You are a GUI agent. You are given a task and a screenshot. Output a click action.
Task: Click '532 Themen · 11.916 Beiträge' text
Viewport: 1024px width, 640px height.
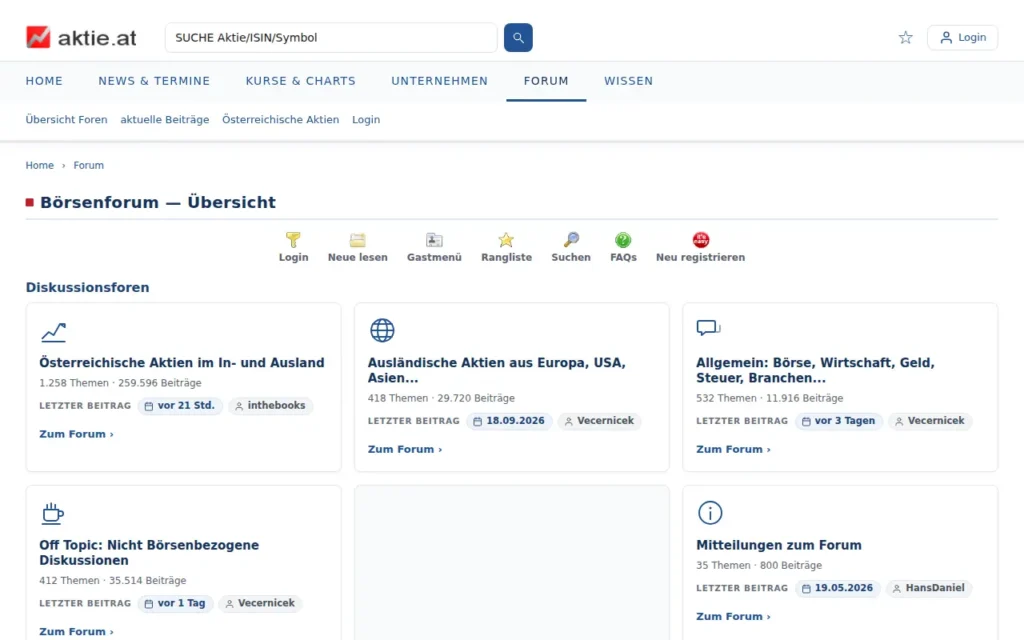(x=769, y=398)
